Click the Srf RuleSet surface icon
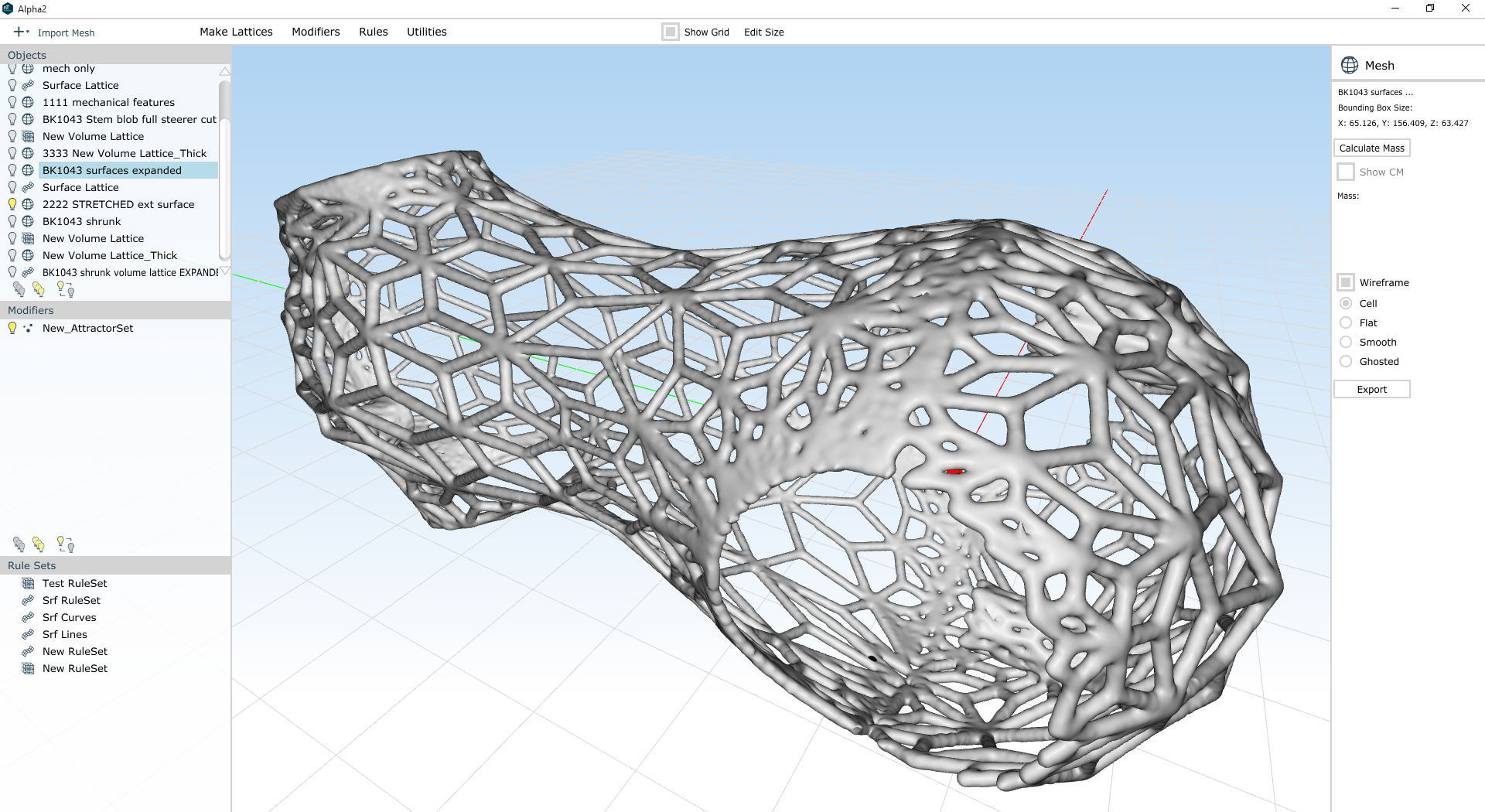This screenshot has height=812, width=1485. coord(28,600)
